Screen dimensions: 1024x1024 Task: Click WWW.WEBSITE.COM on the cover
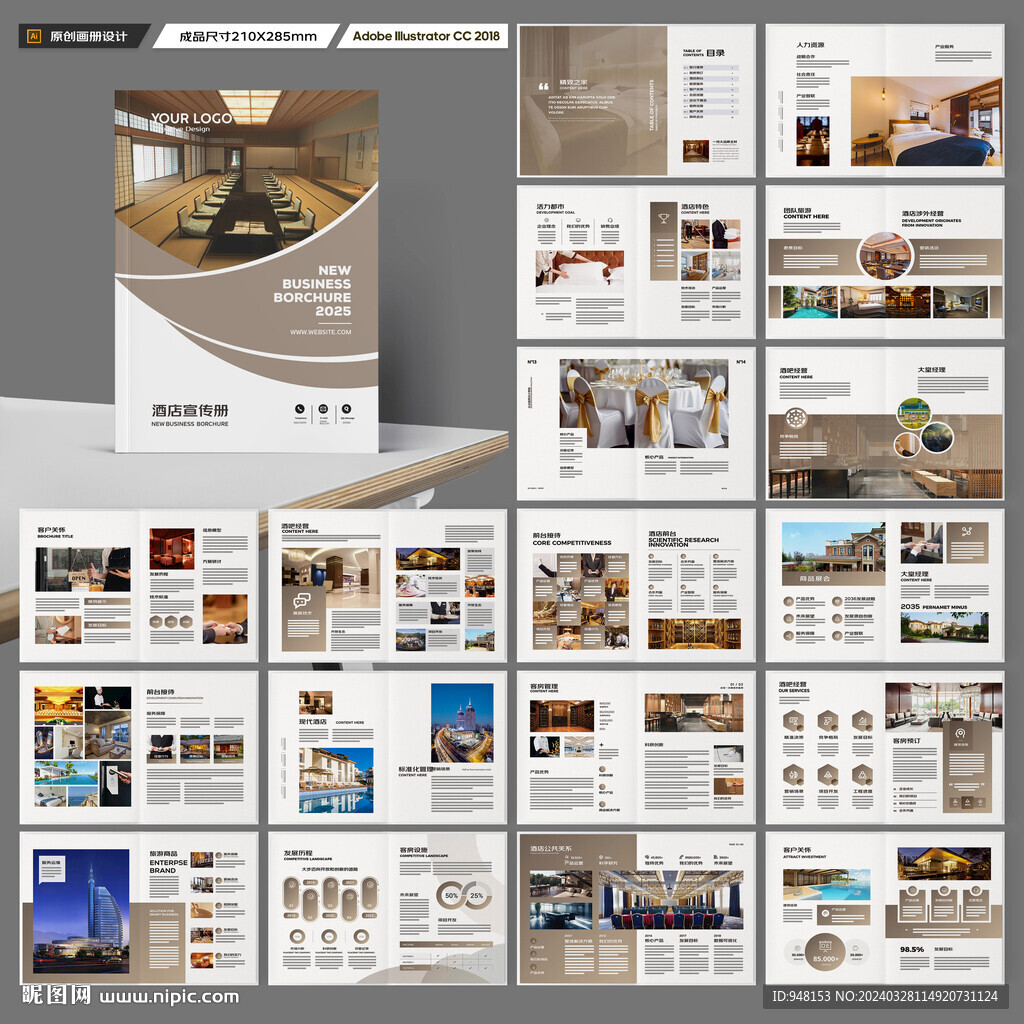point(321,332)
